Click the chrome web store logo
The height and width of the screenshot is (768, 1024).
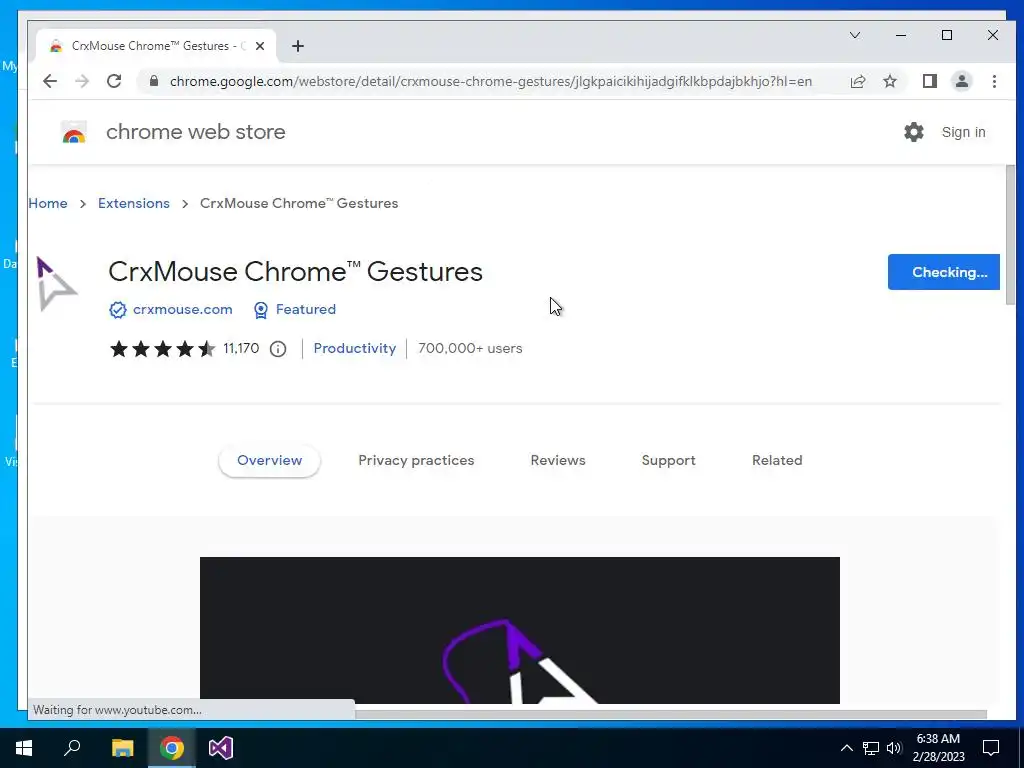74,133
